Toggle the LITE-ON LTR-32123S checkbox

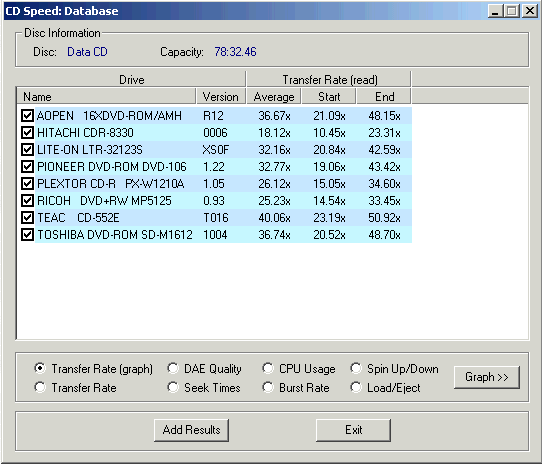(27, 149)
